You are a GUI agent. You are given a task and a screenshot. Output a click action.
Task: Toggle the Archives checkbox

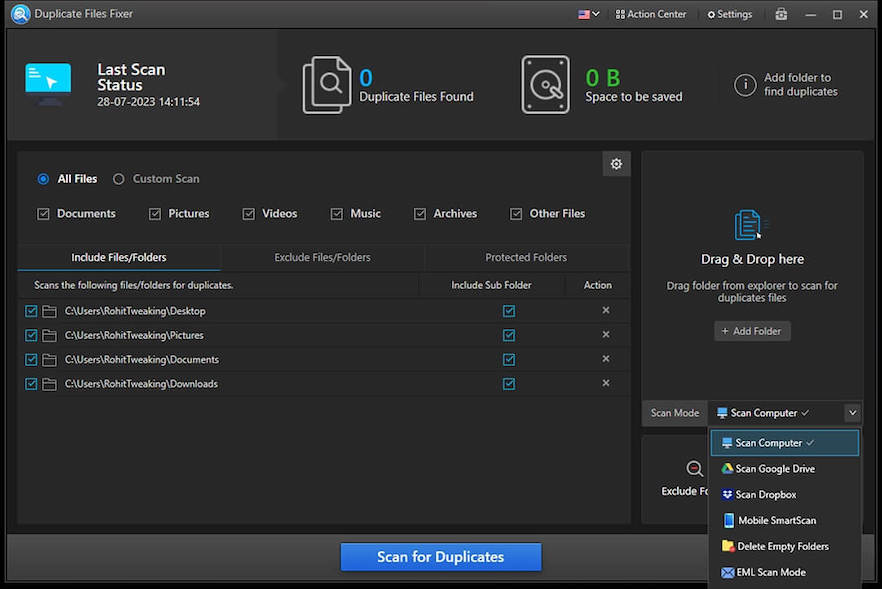click(x=420, y=214)
